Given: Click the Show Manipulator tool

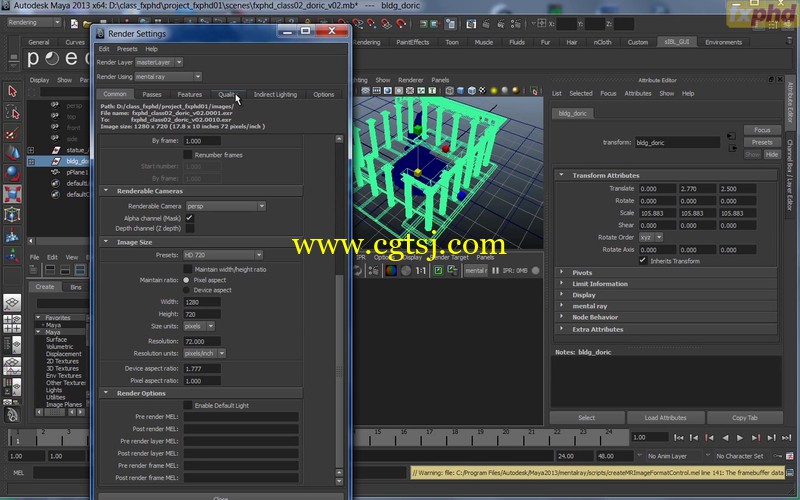Looking at the screenshot, I should point(12,255).
